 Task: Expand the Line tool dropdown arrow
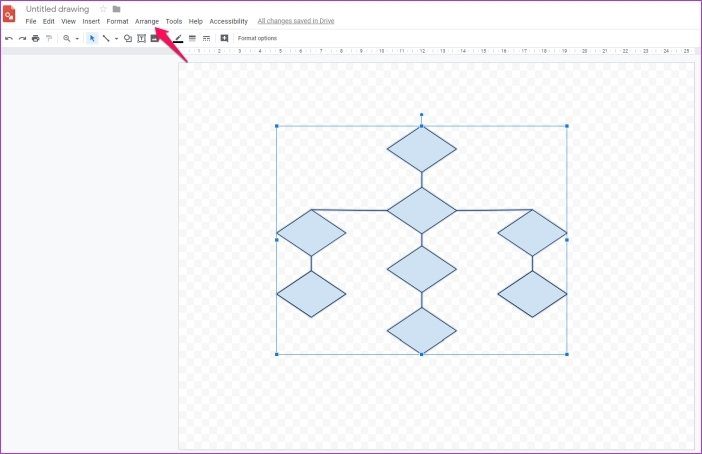pyautogui.click(x=116, y=39)
